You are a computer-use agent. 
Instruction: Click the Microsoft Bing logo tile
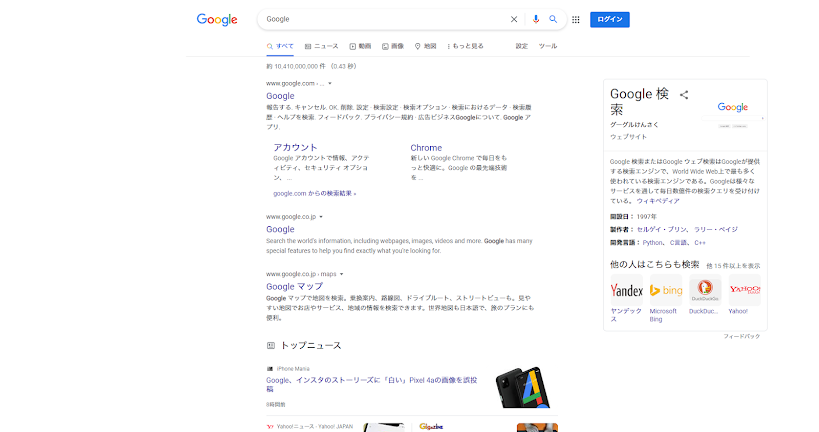(x=665, y=290)
